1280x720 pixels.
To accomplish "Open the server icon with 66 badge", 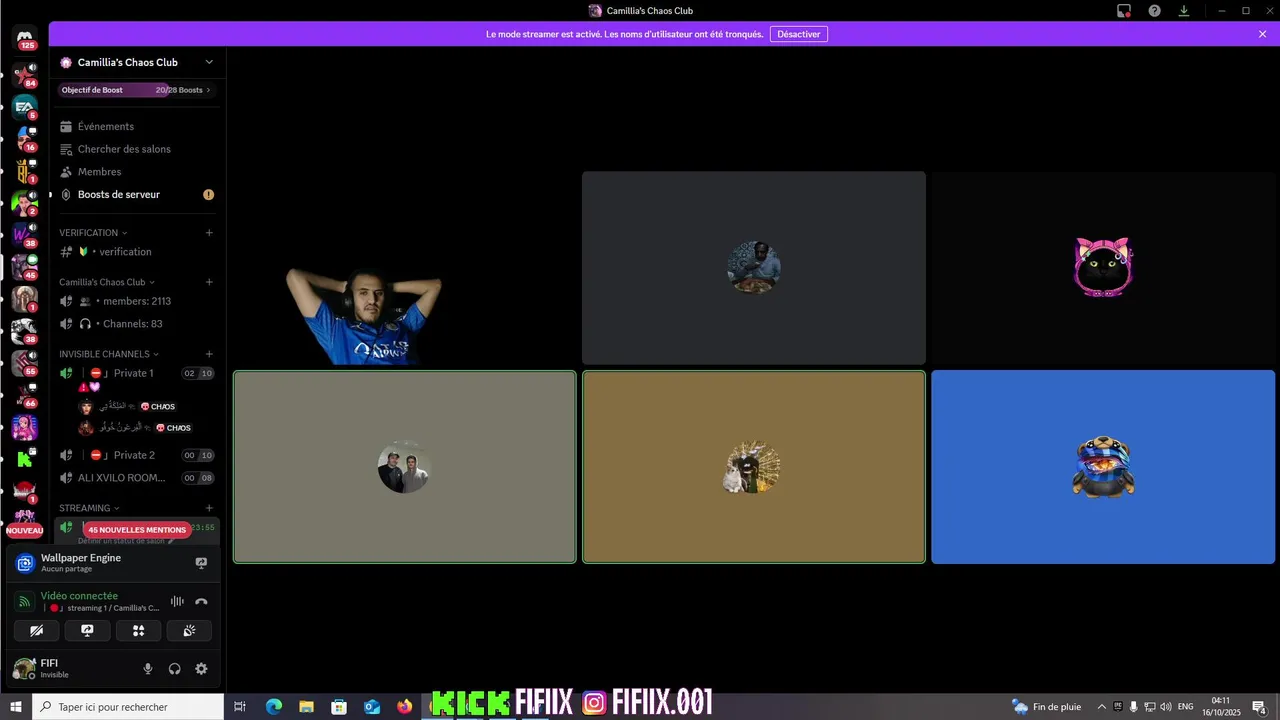I will pyautogui.click(x=24, y=395).
